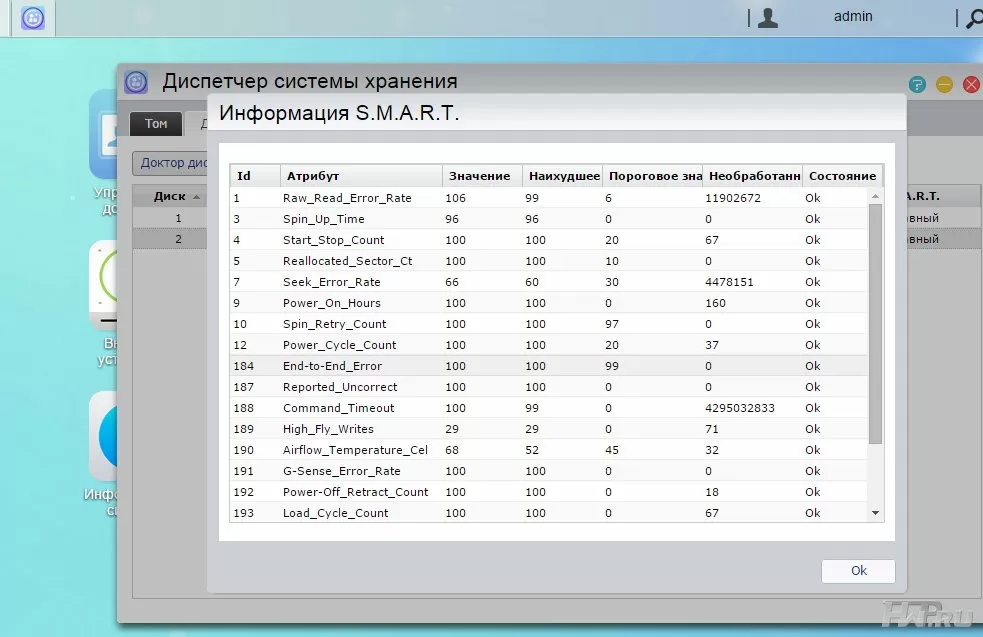Click the Доктор дис button
The width and height of the screenshot is (983, 637).
(x=171, y=163)
